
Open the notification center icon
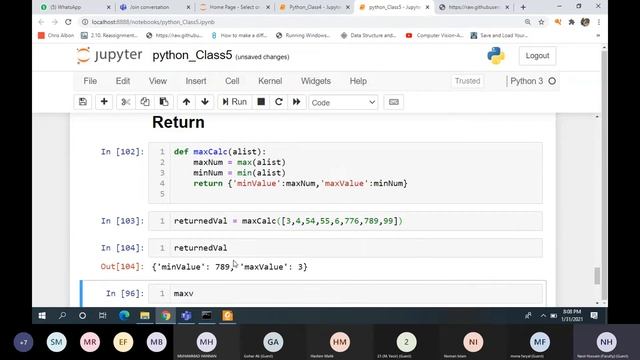pyautogui.click(x=594, y=316)
